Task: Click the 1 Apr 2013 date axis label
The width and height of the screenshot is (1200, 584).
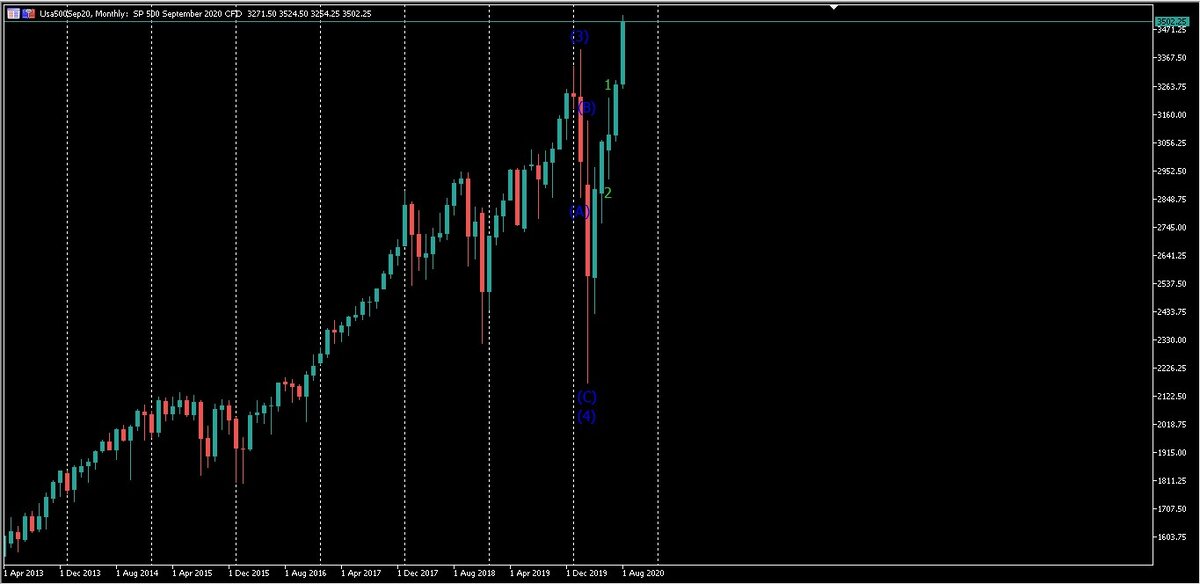Action: click(23, 573)
